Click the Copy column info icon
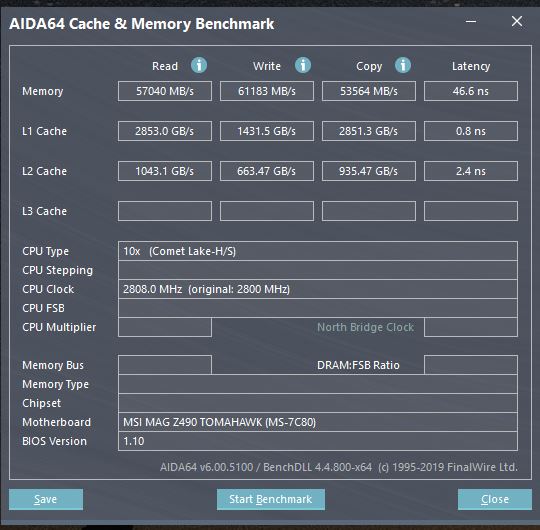 (403, 65)
